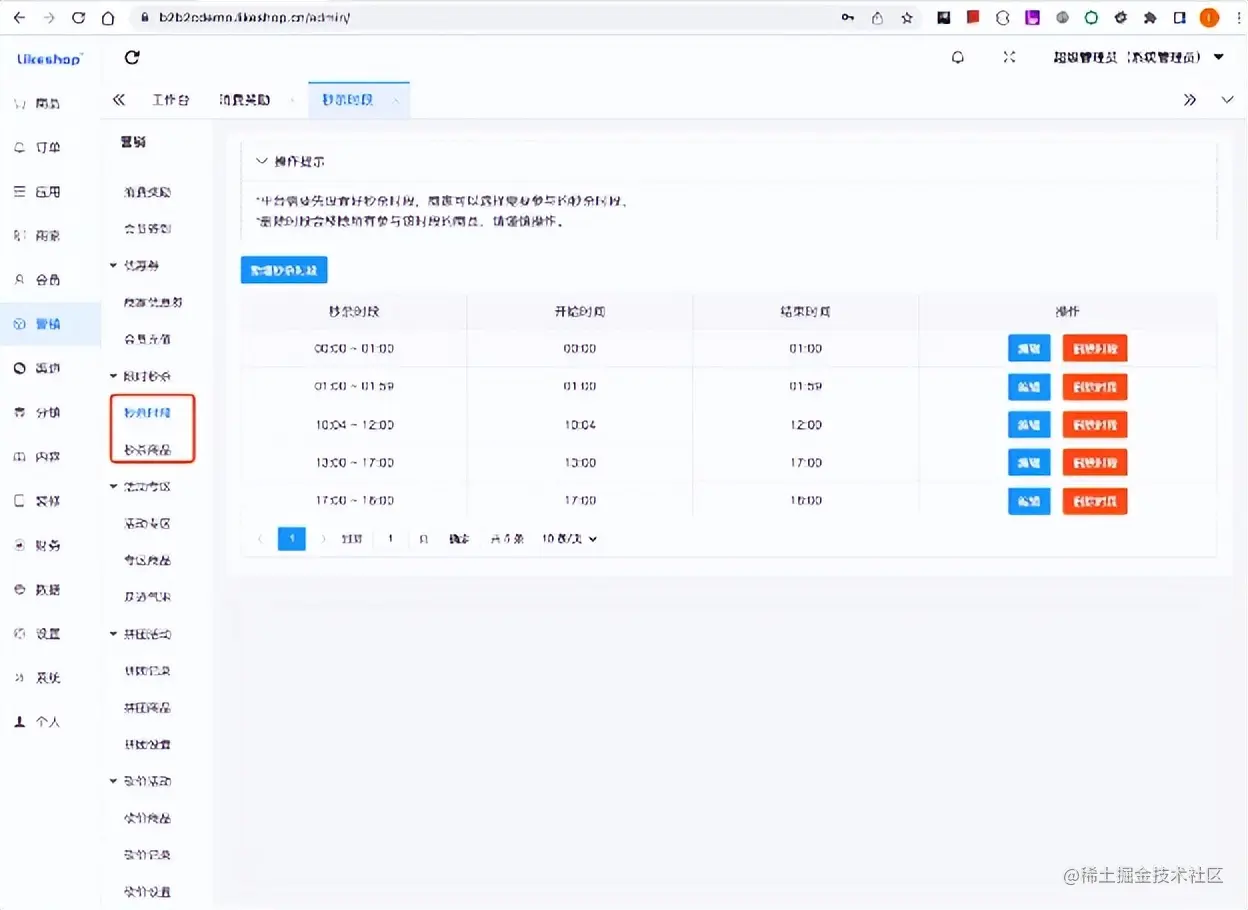Image resolution: width=1248 pixels, height=910 pixels.
Task: Collapse the 砍价活动 bargain submenu group
Action: pyautogui.click(x=140, y=781)
